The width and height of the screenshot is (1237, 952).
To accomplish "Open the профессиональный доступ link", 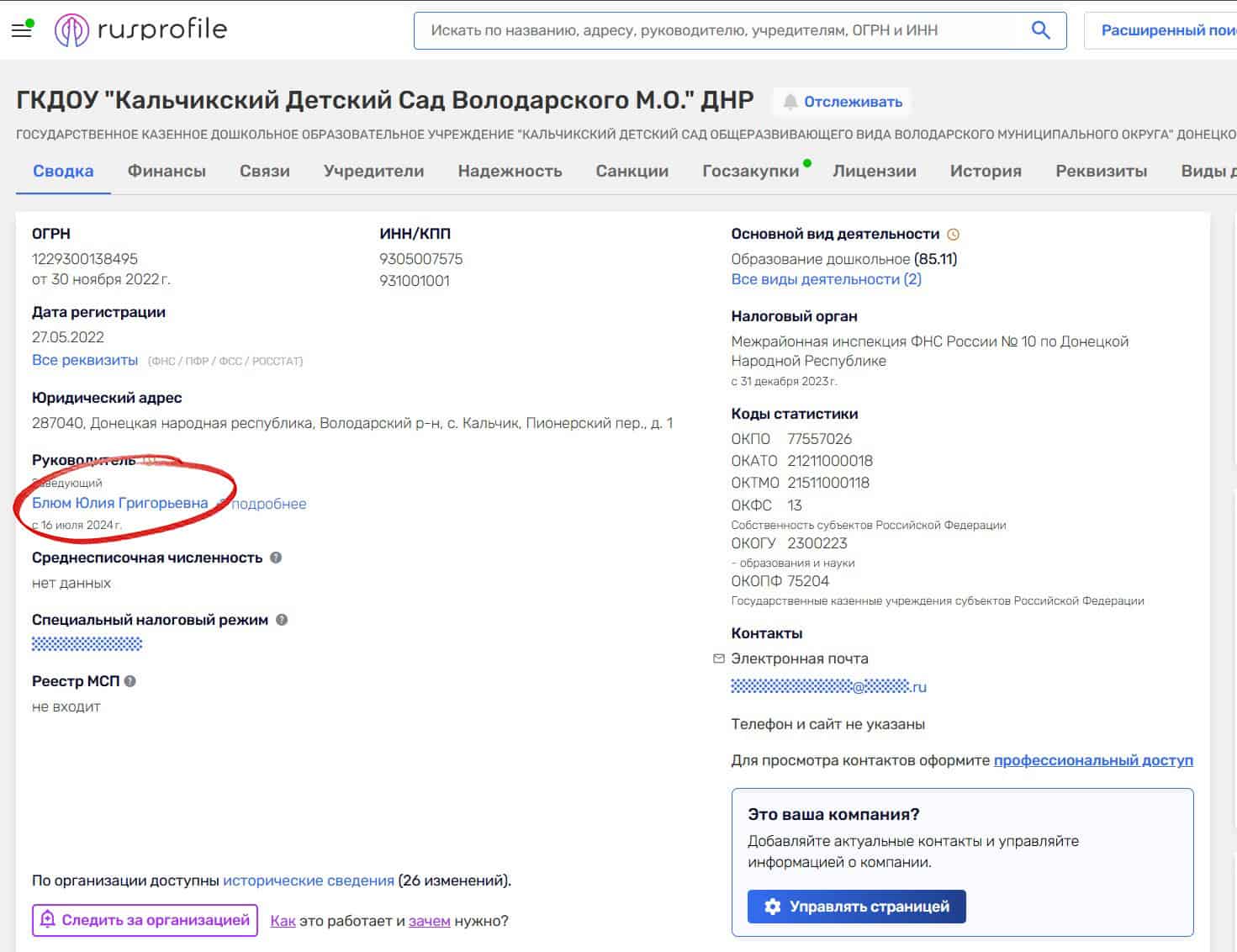I will coord(1093,760).
